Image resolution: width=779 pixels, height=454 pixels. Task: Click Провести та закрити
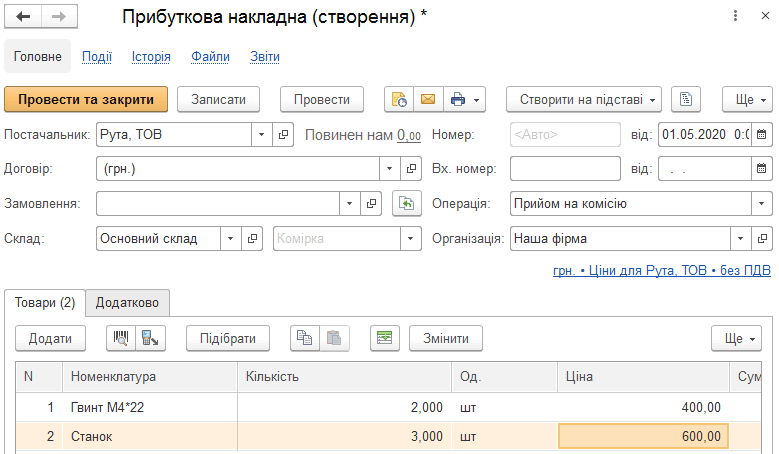click(x=86, y=99)
